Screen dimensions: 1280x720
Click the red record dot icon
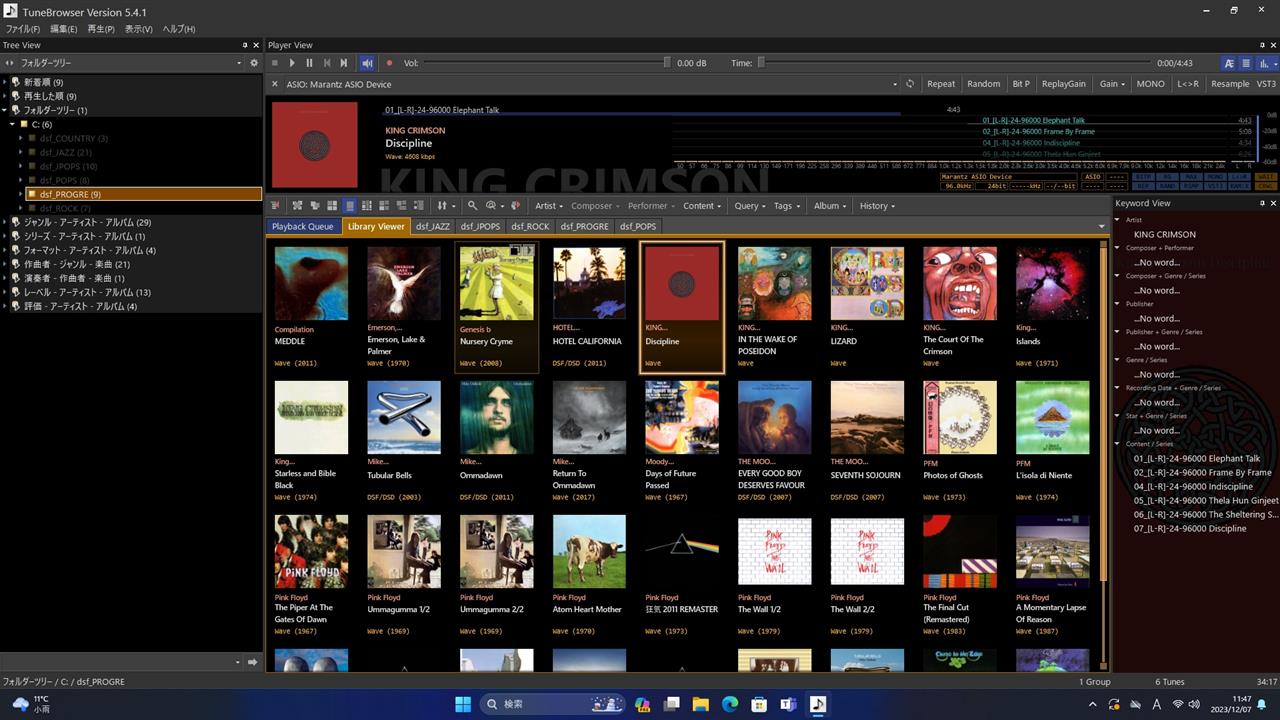point(389,63)
